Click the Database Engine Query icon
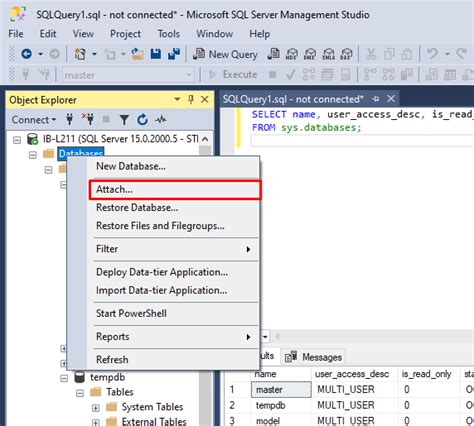 273,54
